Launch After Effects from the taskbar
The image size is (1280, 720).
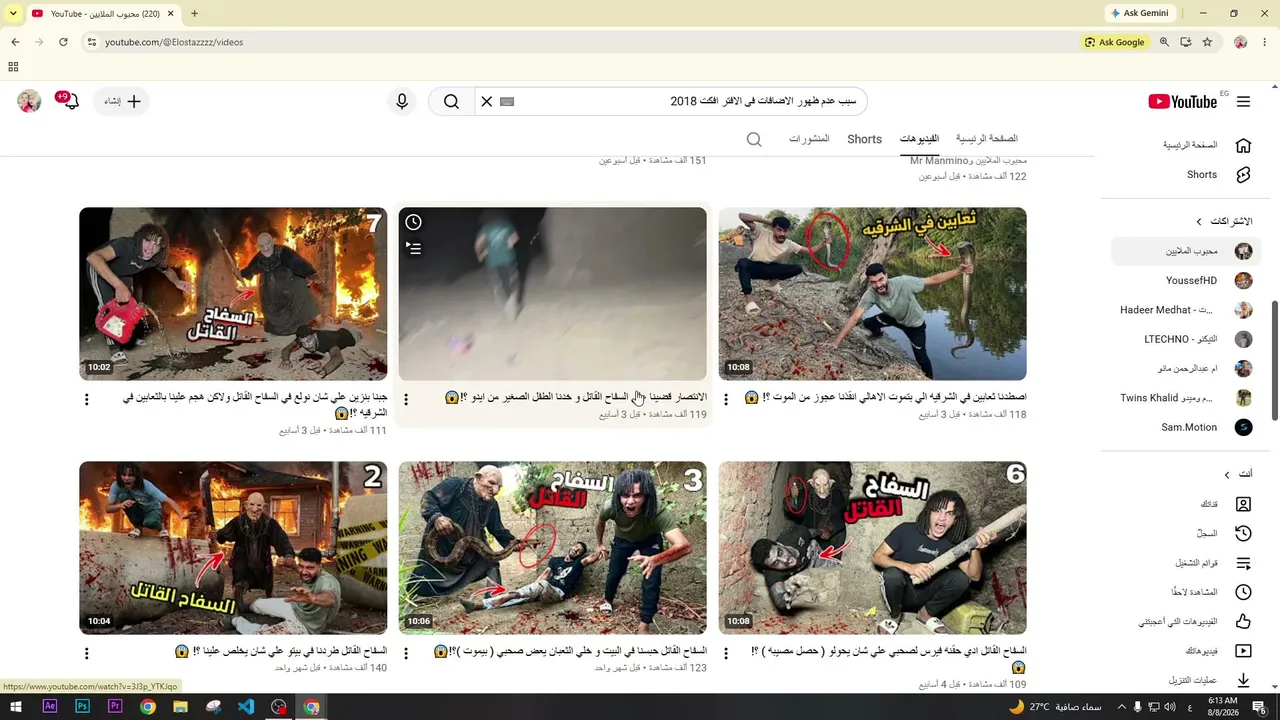pos(50,707)
